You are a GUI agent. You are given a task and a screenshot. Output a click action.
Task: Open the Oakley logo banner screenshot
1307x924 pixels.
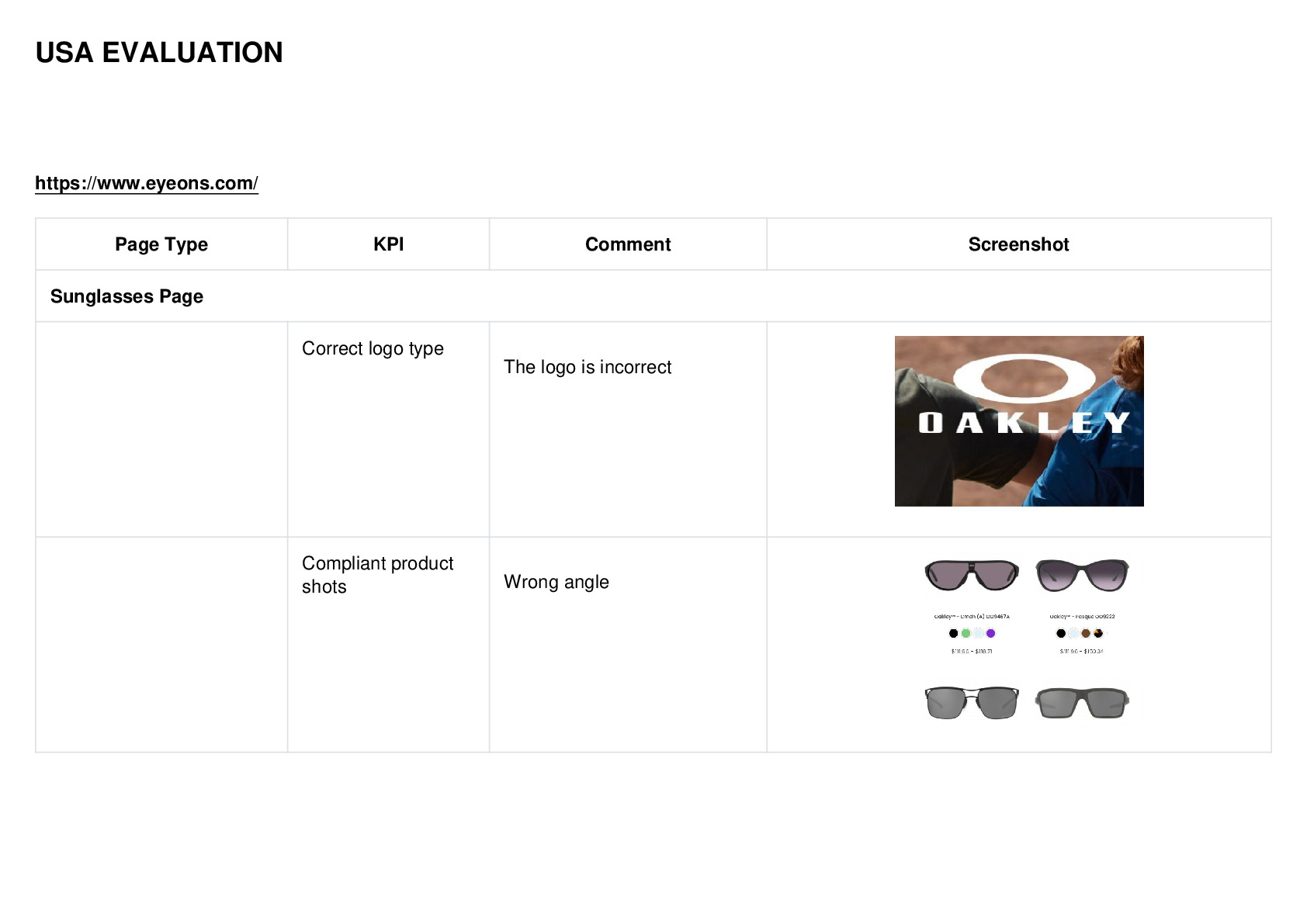[1019, 421]
